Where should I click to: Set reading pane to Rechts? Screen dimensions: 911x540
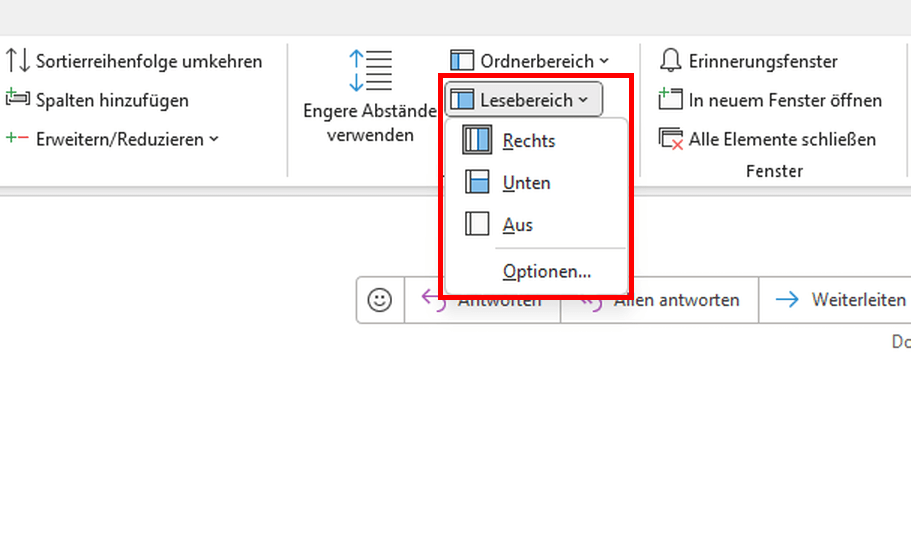(536, 141)
